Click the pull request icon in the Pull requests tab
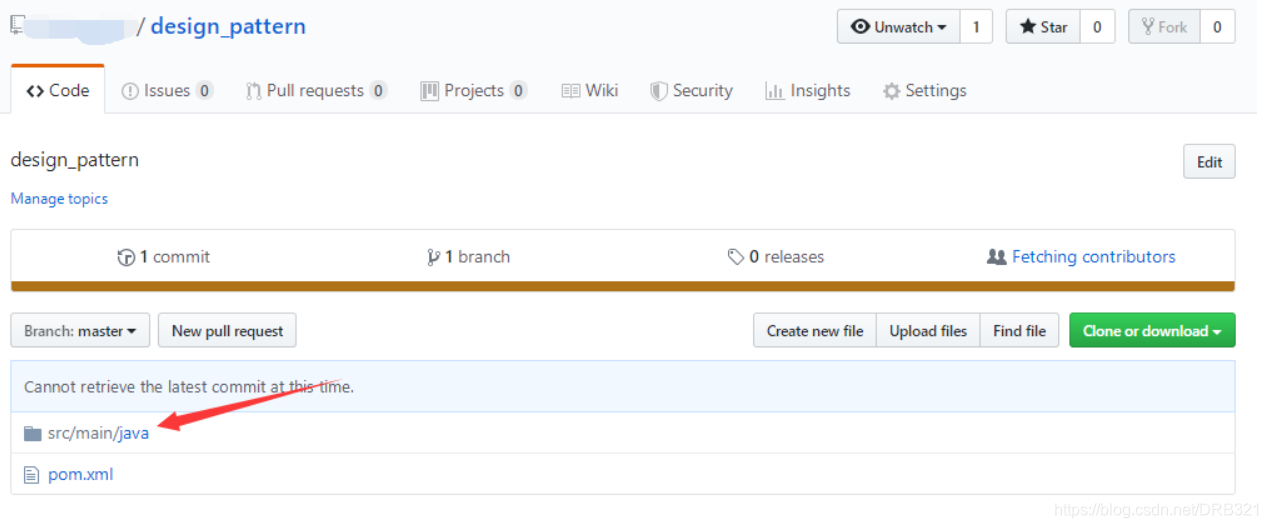Image resolution: width=1268 pixels, height=528 pixels. (x=253, y=91)
